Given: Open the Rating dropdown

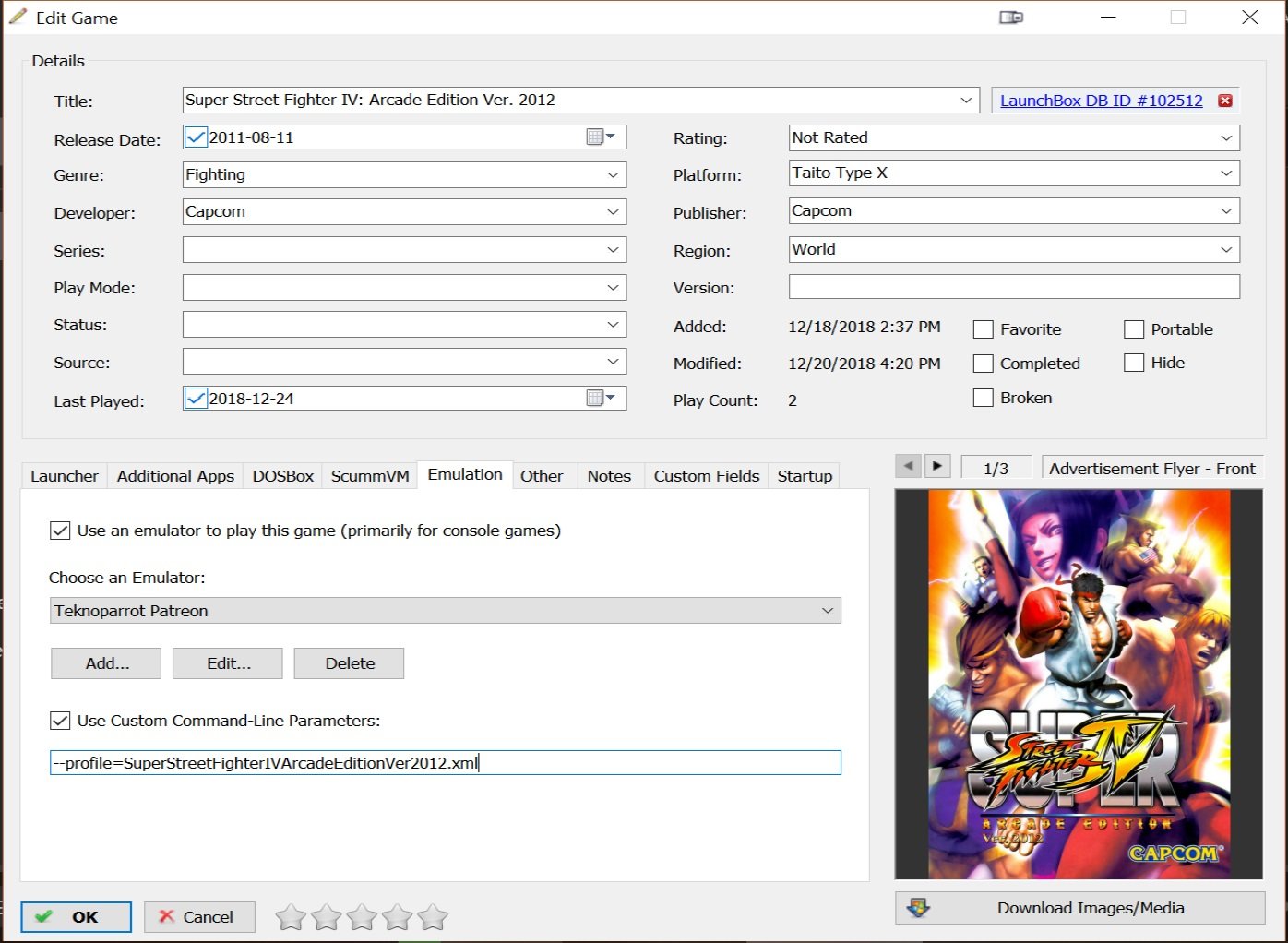Looking at the screenshot, I should click(x=1226, y=137).
